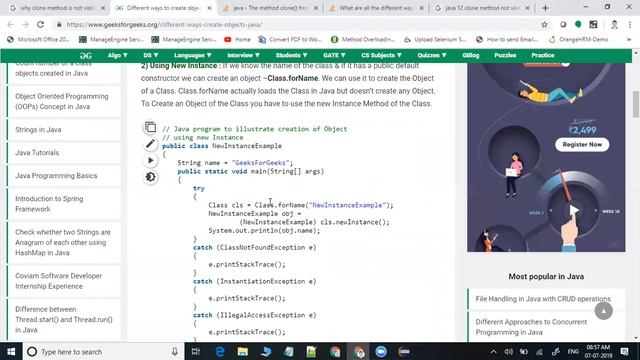640x360 pixels.
Task: Switch to 'What are all the different ways' tab
Action: pos(376,8)
